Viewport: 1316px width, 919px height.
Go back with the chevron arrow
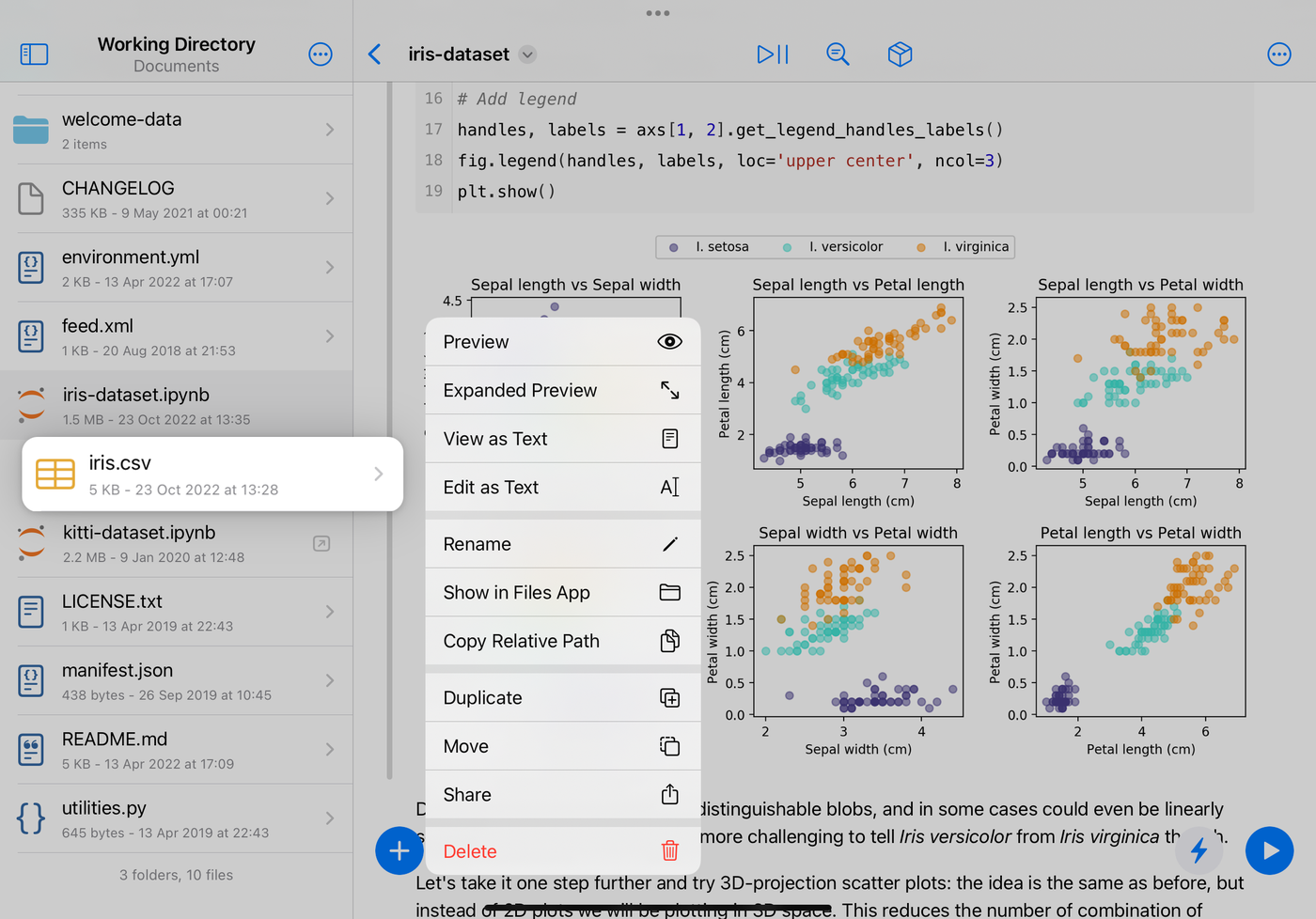pyautogui.click(x=375, y=55)
